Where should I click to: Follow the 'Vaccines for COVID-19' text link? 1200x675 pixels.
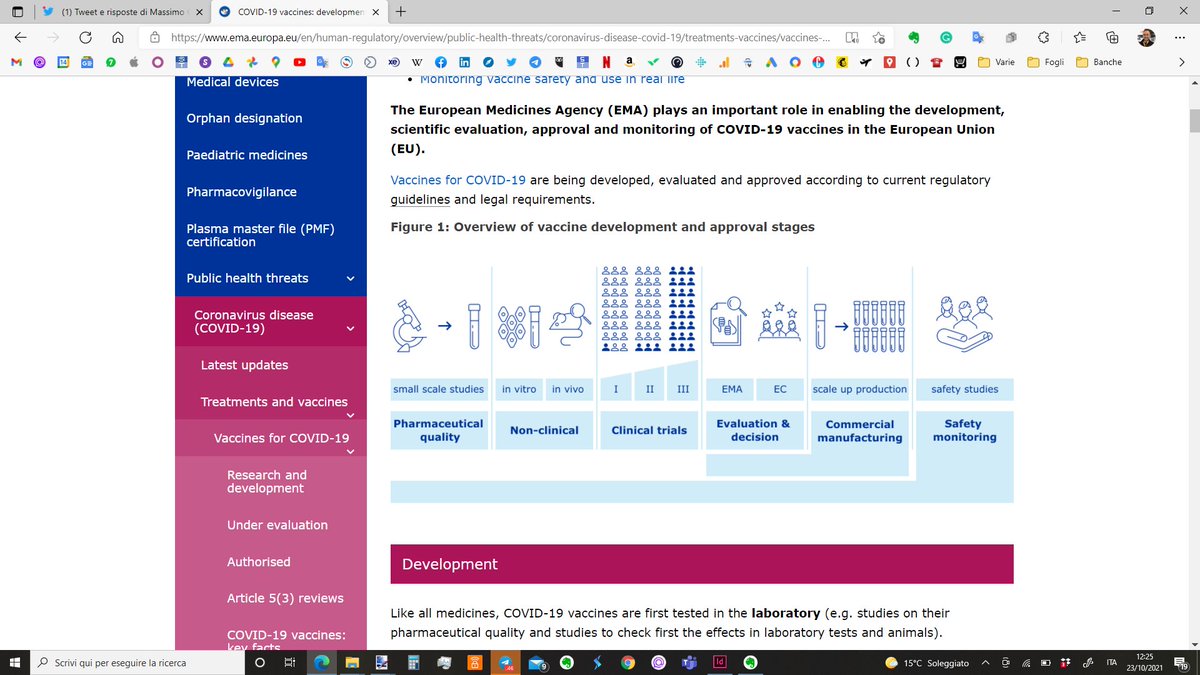(458, 180)
